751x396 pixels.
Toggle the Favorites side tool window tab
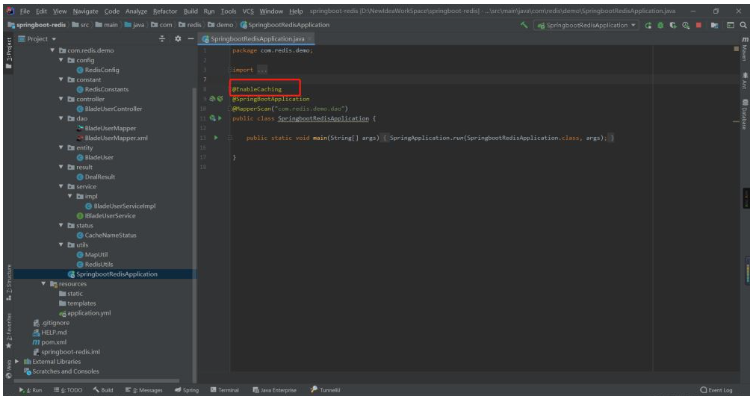point(8,331)
